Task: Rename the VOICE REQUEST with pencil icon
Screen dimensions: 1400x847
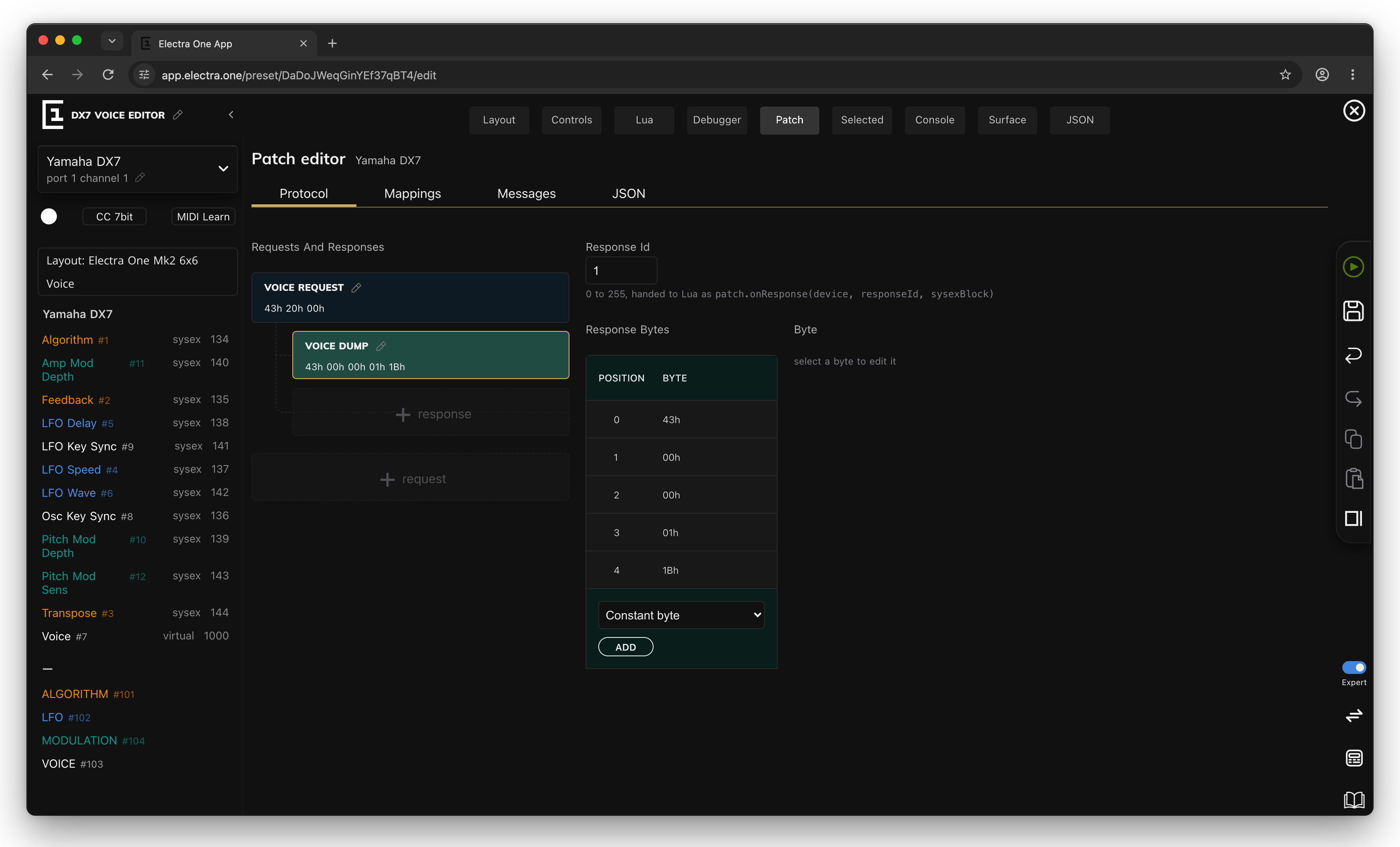Action: click(x=356, y=288)
